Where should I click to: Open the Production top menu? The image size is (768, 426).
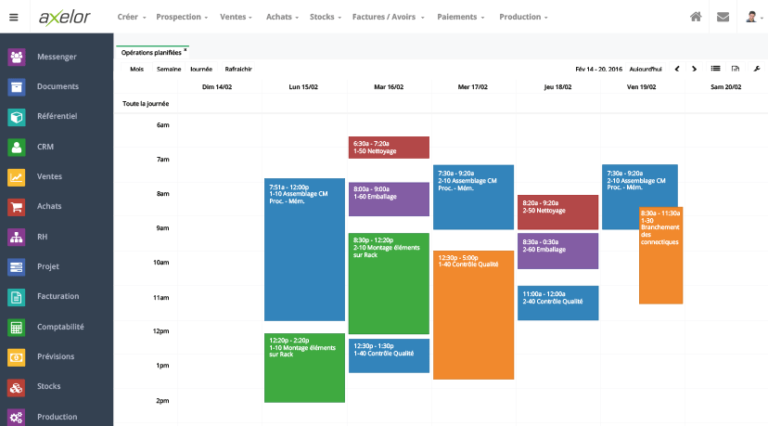(x=523, y=17)
